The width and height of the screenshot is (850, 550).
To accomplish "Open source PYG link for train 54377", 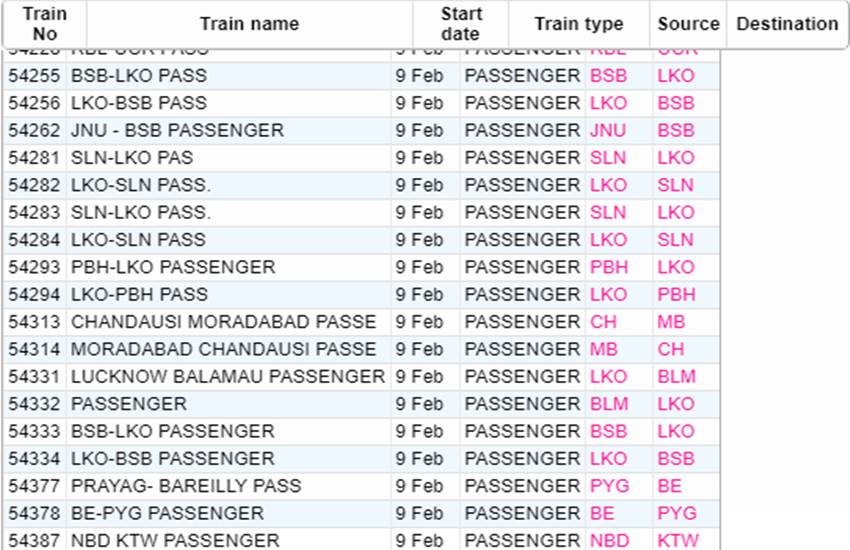I will coord(609,486).
